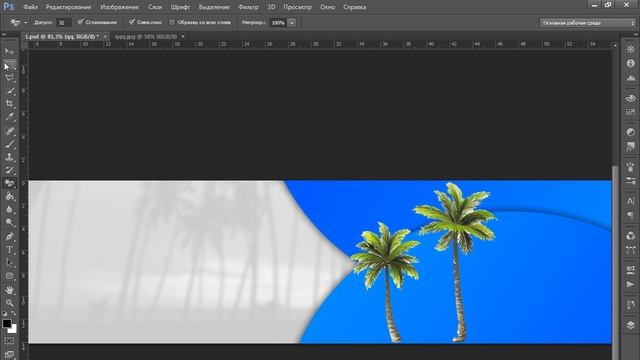
Task: Select the Quick Selection tool
Action: 9,91
